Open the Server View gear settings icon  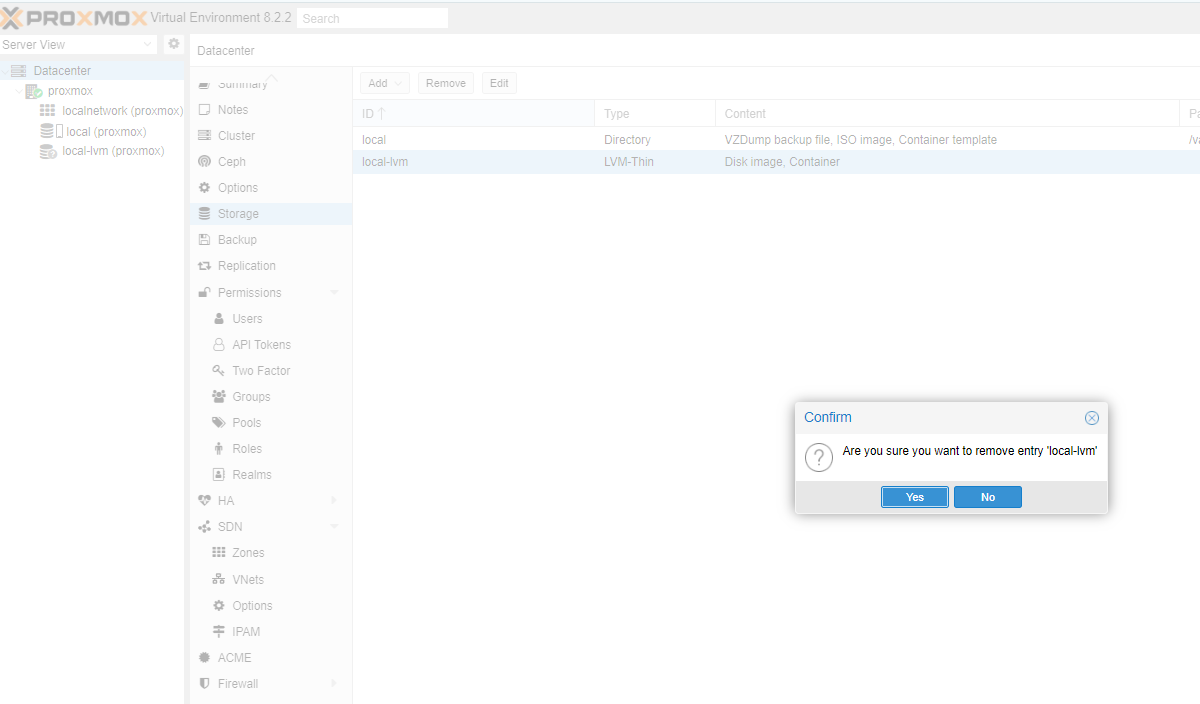coord(174,44)
